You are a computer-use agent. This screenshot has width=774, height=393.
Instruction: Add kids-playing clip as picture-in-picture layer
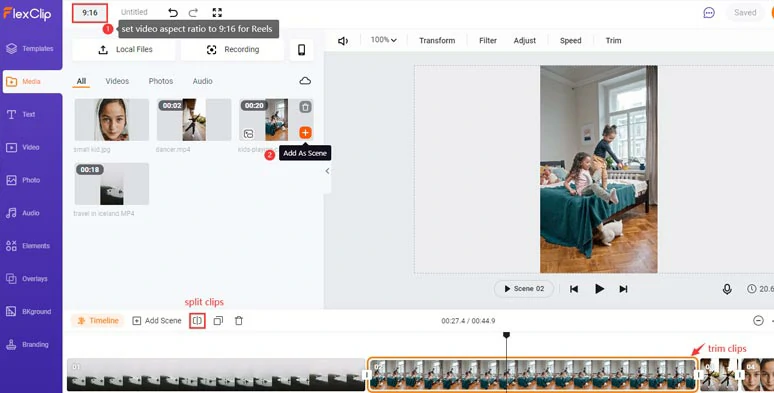(248, 133)
